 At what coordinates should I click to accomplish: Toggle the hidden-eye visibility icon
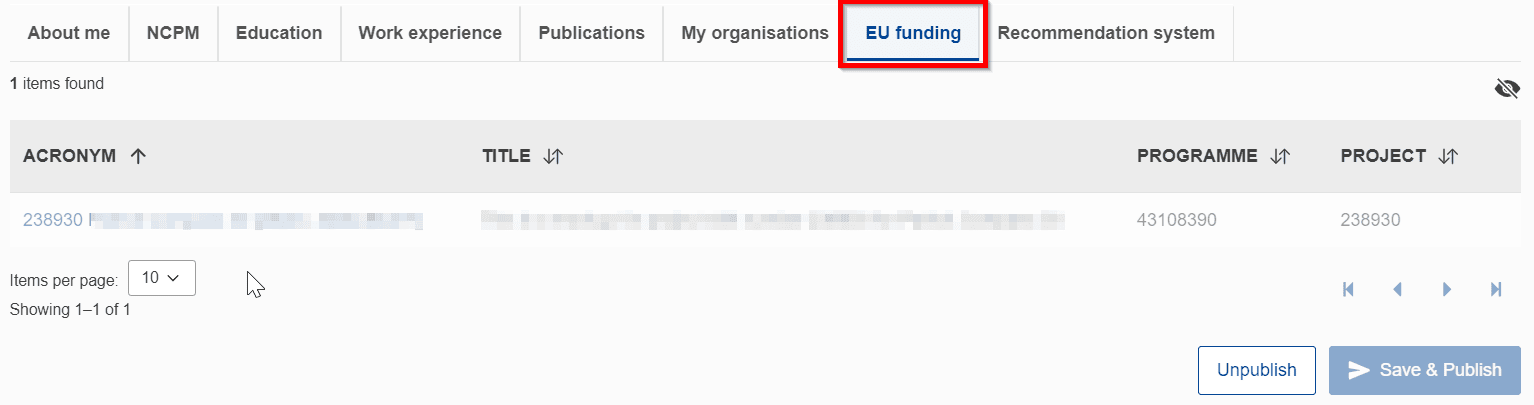click(x=1506, y=89)
